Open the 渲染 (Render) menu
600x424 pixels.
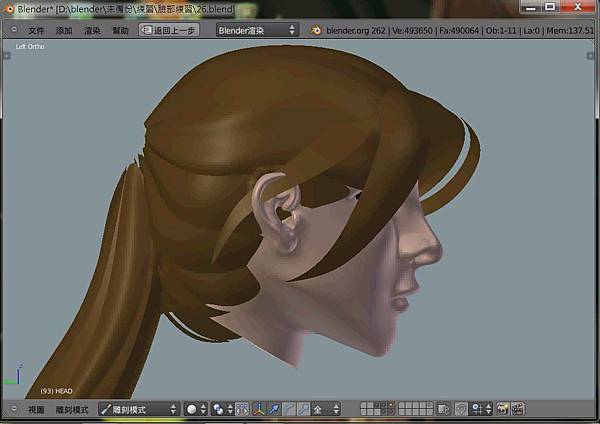92,30
